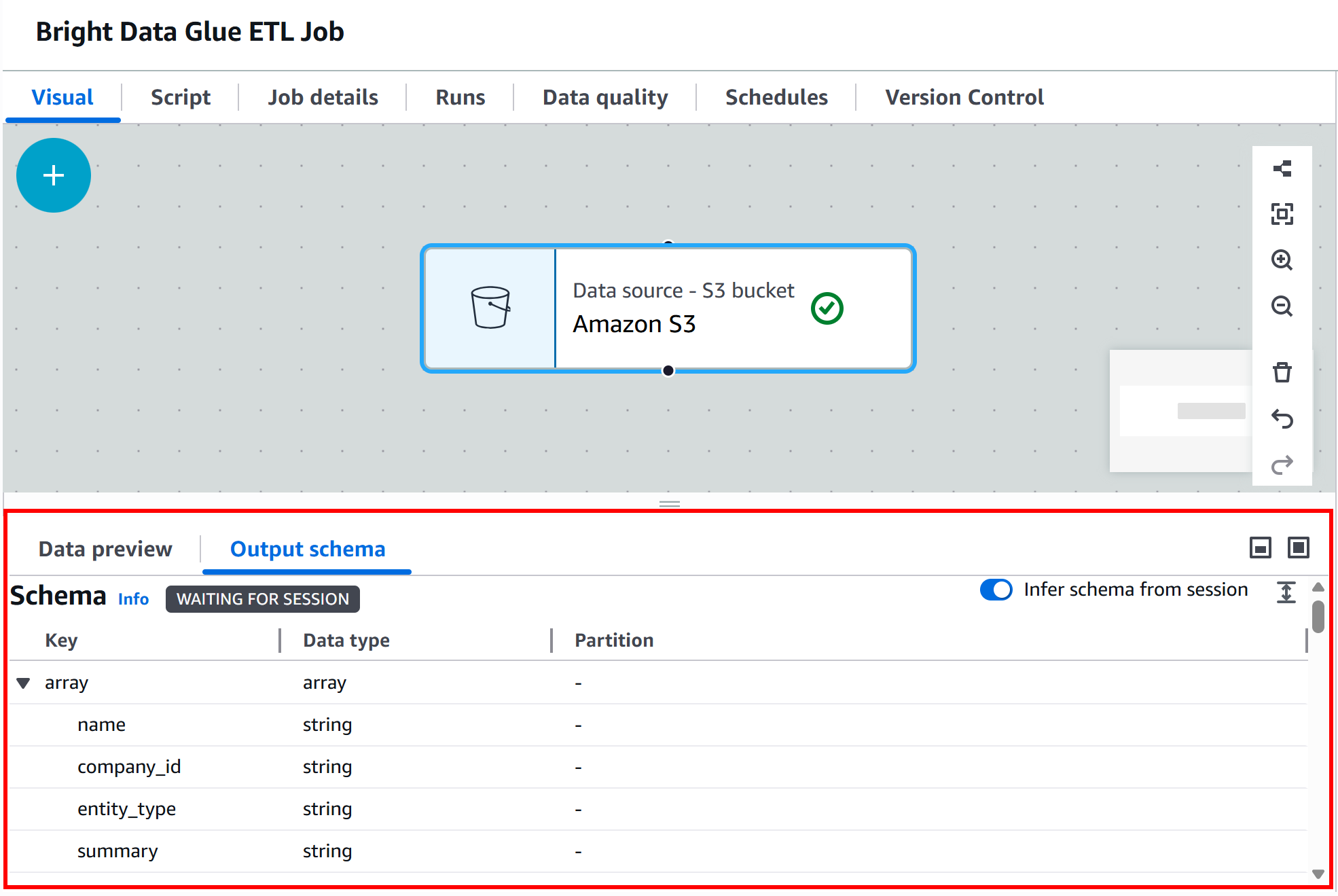Open the Schema Info link
Image resolution: width=1338 pixels, height=896 pixels.
coord(133,599)
